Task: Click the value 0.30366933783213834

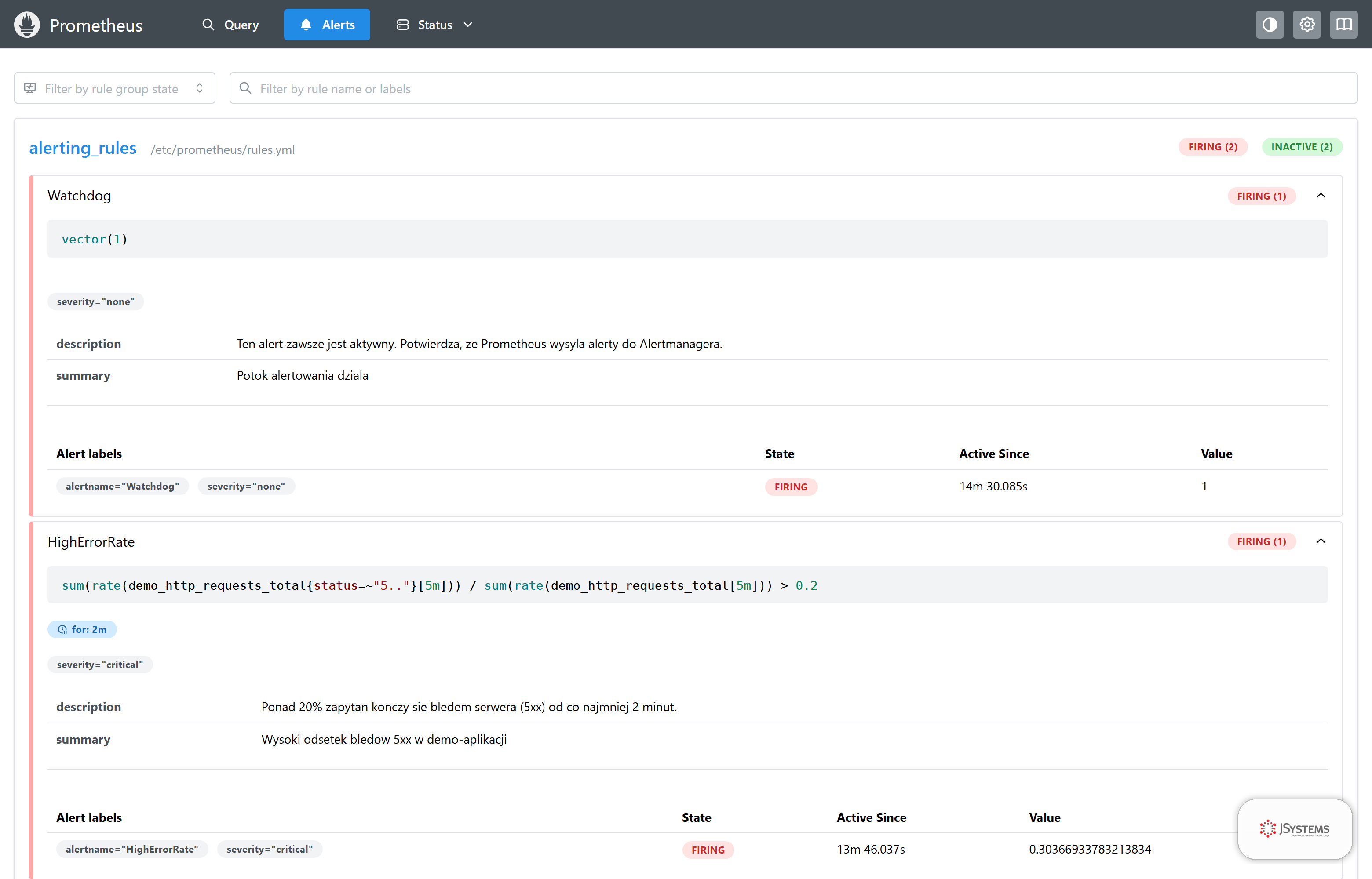Action: (1090, 849)
